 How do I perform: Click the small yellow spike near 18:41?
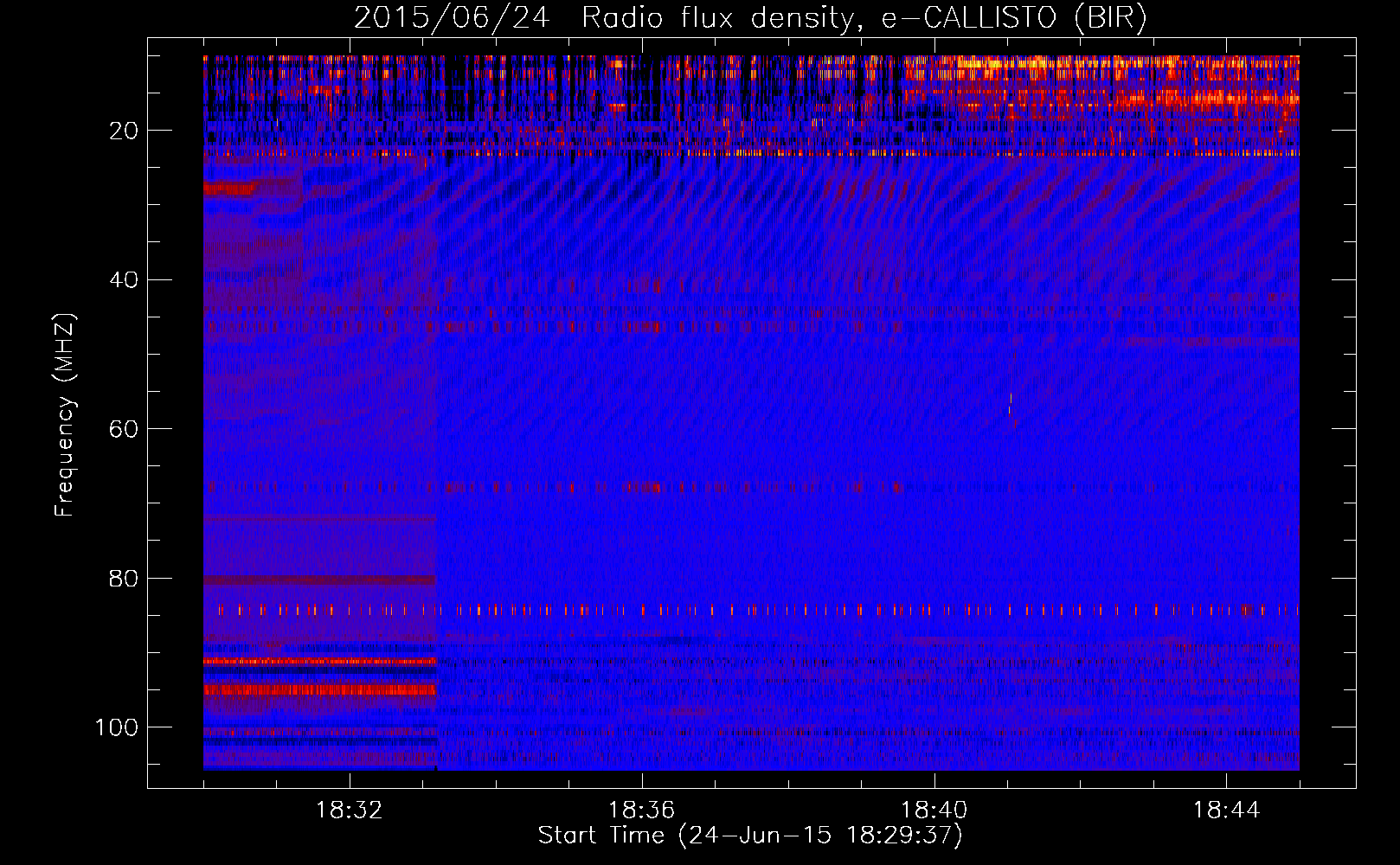[1010, 402]
